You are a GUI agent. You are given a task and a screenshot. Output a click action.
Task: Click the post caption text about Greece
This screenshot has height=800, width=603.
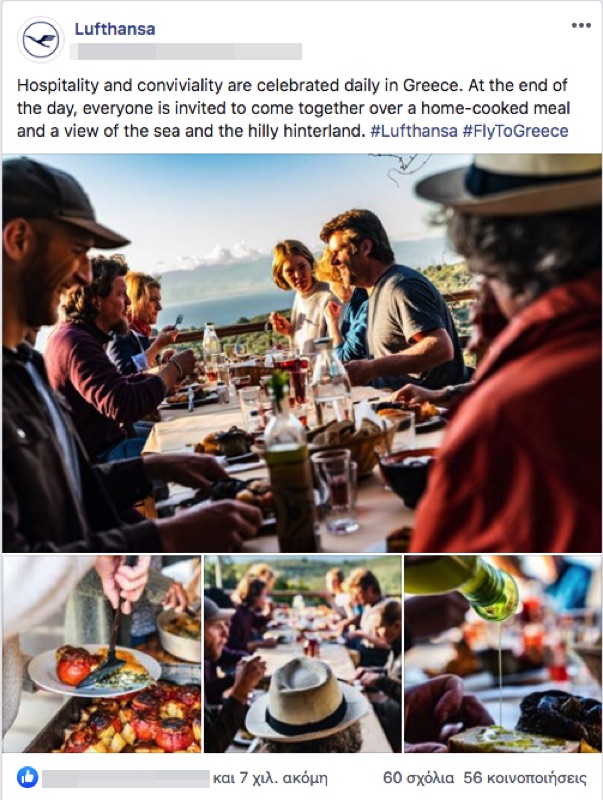coord(293,108)
